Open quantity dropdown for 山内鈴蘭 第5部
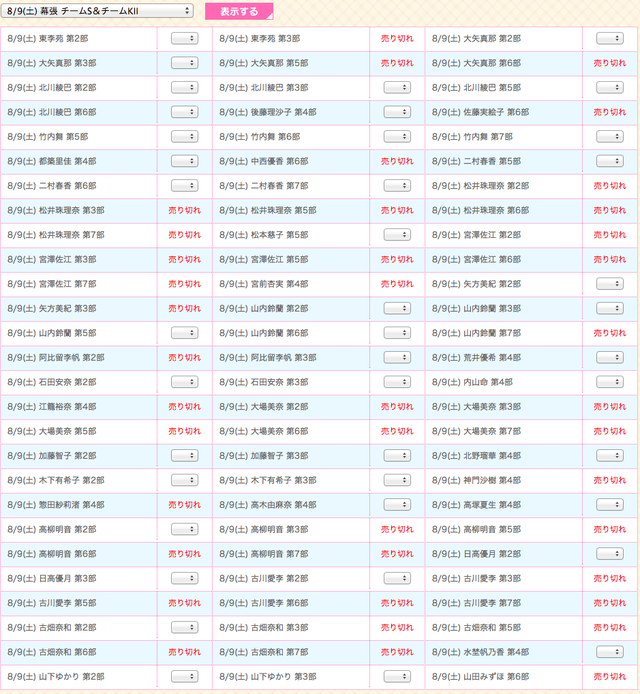Image resolution: width=640 pixels, height=694 pixels. click(x=185, y=333)
